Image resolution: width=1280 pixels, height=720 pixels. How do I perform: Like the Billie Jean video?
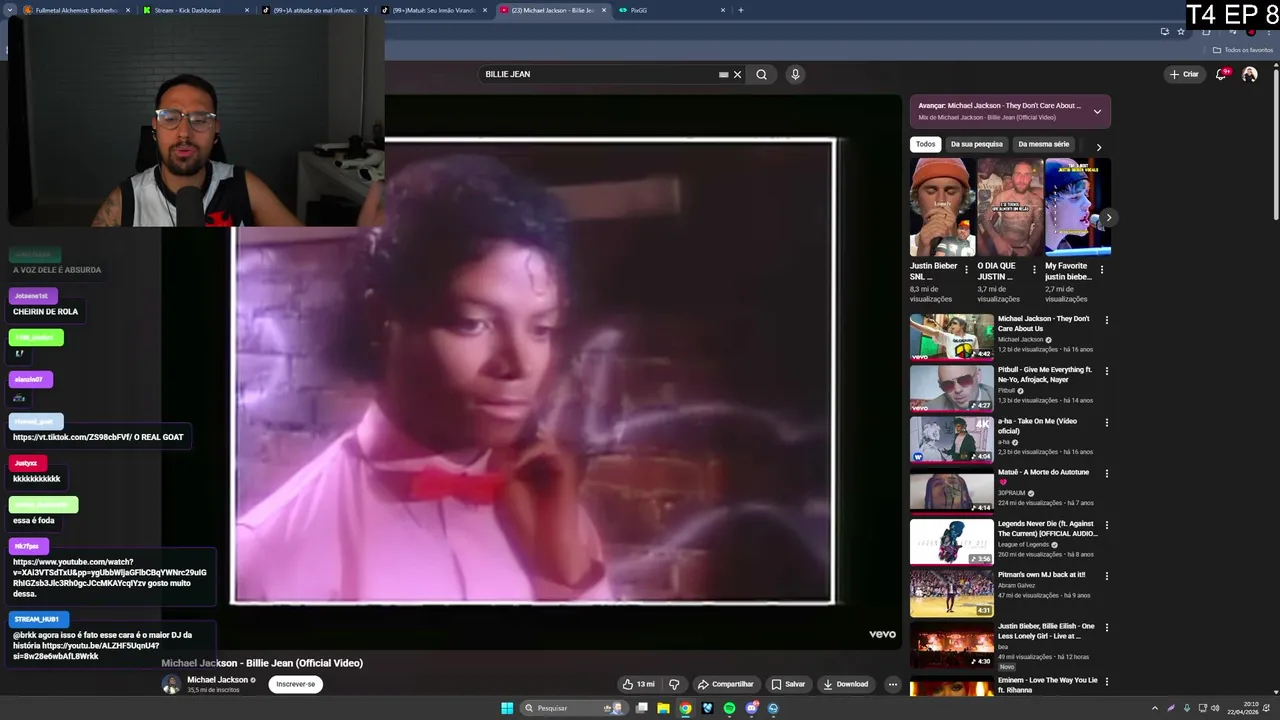coord(638,684)
